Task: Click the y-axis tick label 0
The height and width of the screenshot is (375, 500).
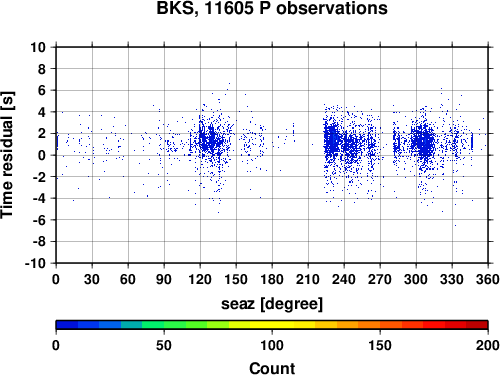Action: click(42, 155)
